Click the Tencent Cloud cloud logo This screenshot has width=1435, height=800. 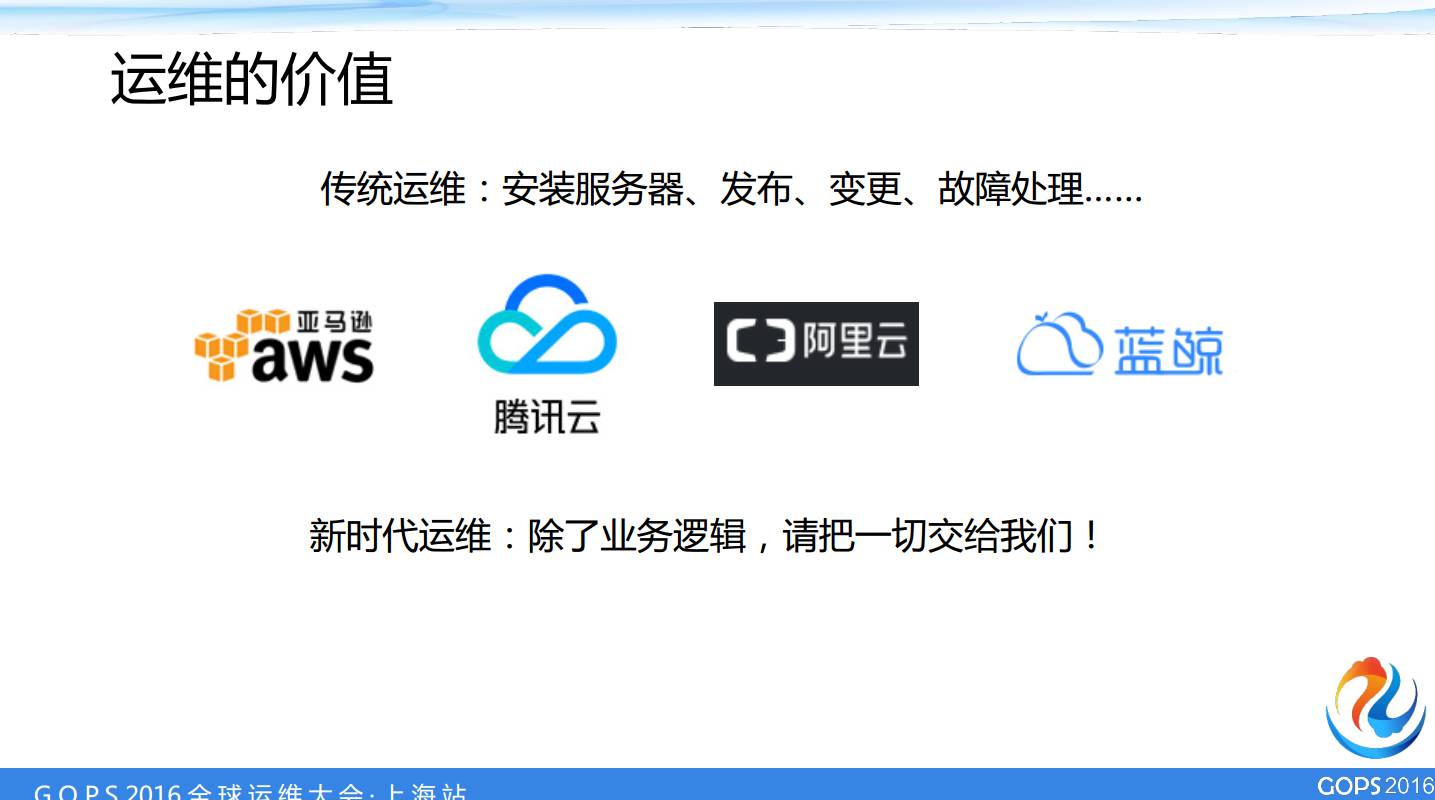pyautogui.click(x=547, y=324)
